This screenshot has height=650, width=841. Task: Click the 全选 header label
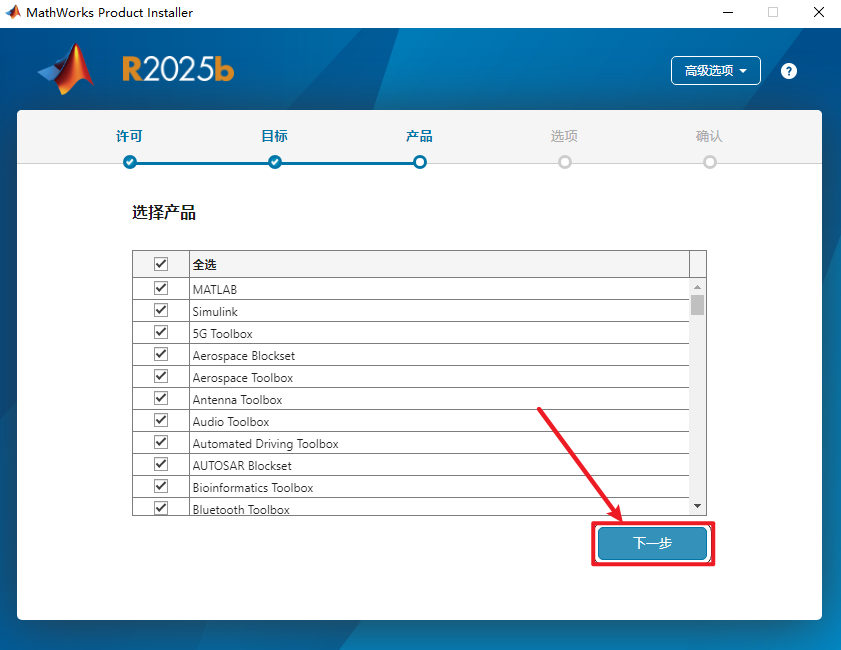coord(204,264)
